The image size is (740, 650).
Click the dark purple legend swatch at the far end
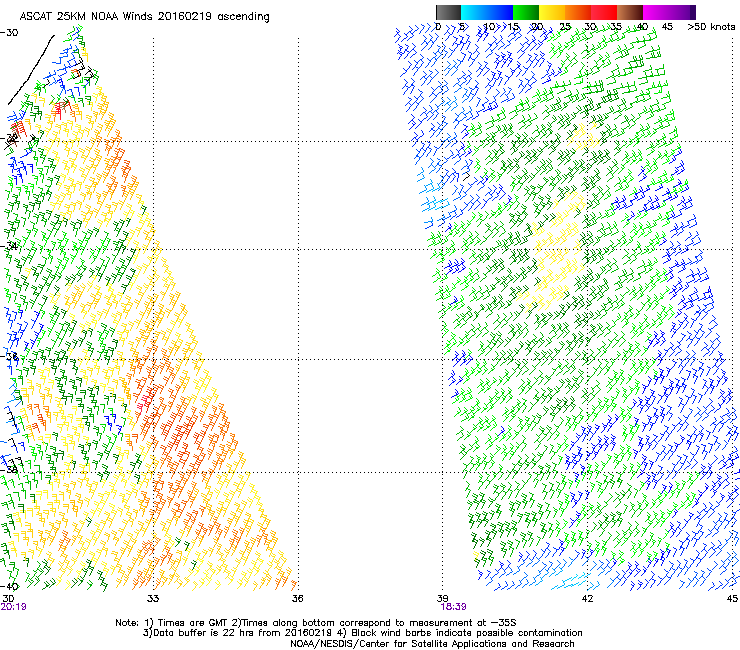[693, 12]
